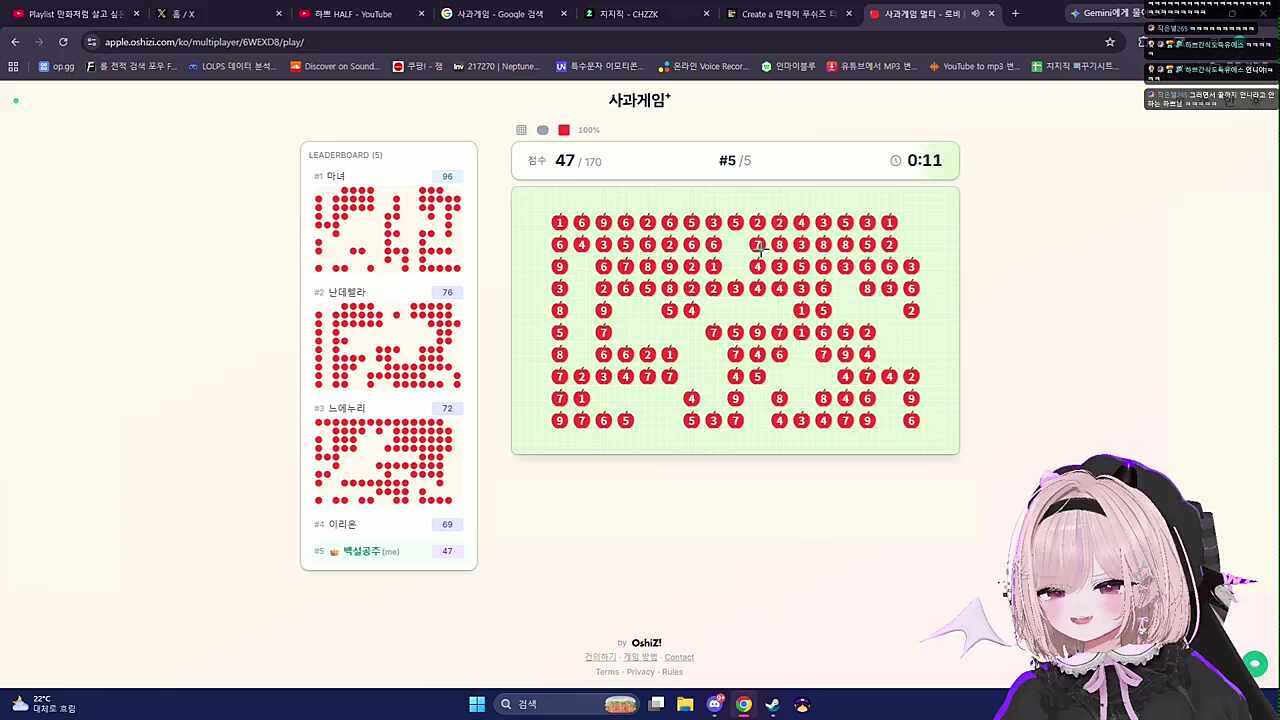The image size is (1280, 720).
Task: Open the YouTube to mp3 bookmark
Action: click(x=973, y=66)
